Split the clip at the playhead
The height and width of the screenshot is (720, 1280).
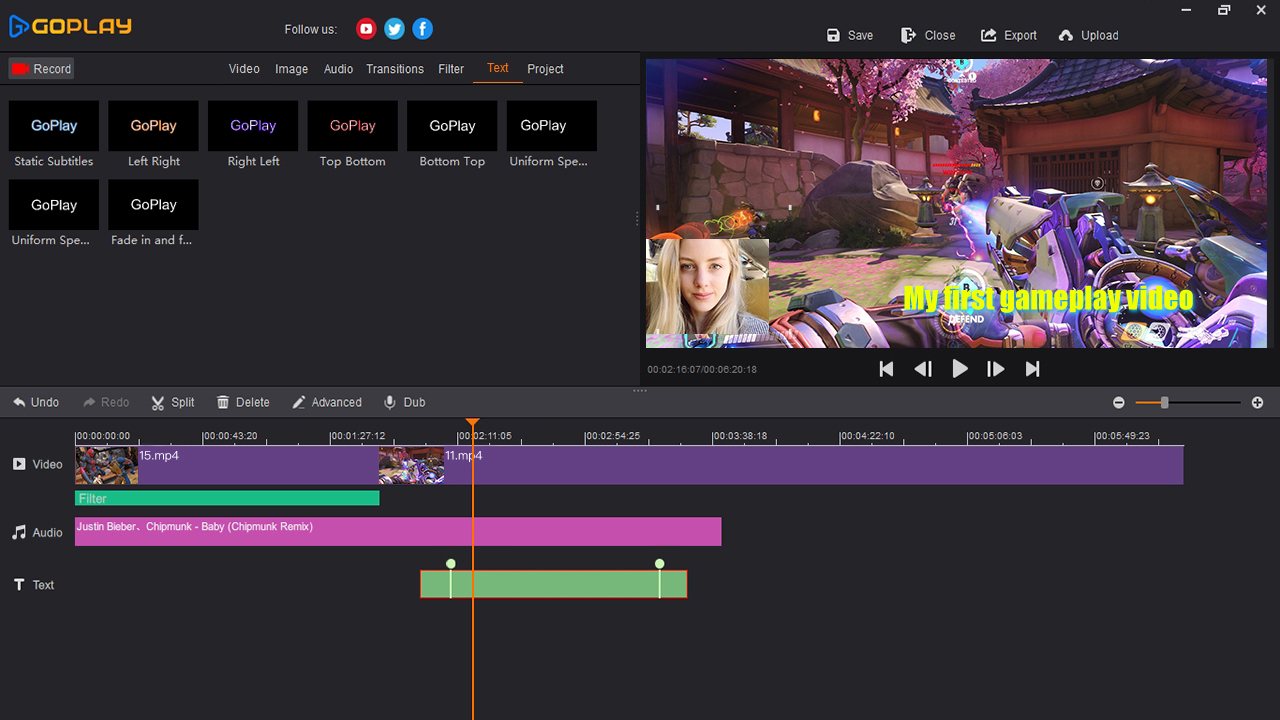point(172,402)
